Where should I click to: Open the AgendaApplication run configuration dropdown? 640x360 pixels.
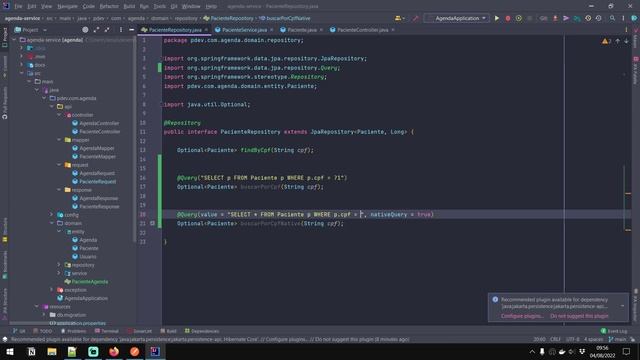click(x=457, y=18)
